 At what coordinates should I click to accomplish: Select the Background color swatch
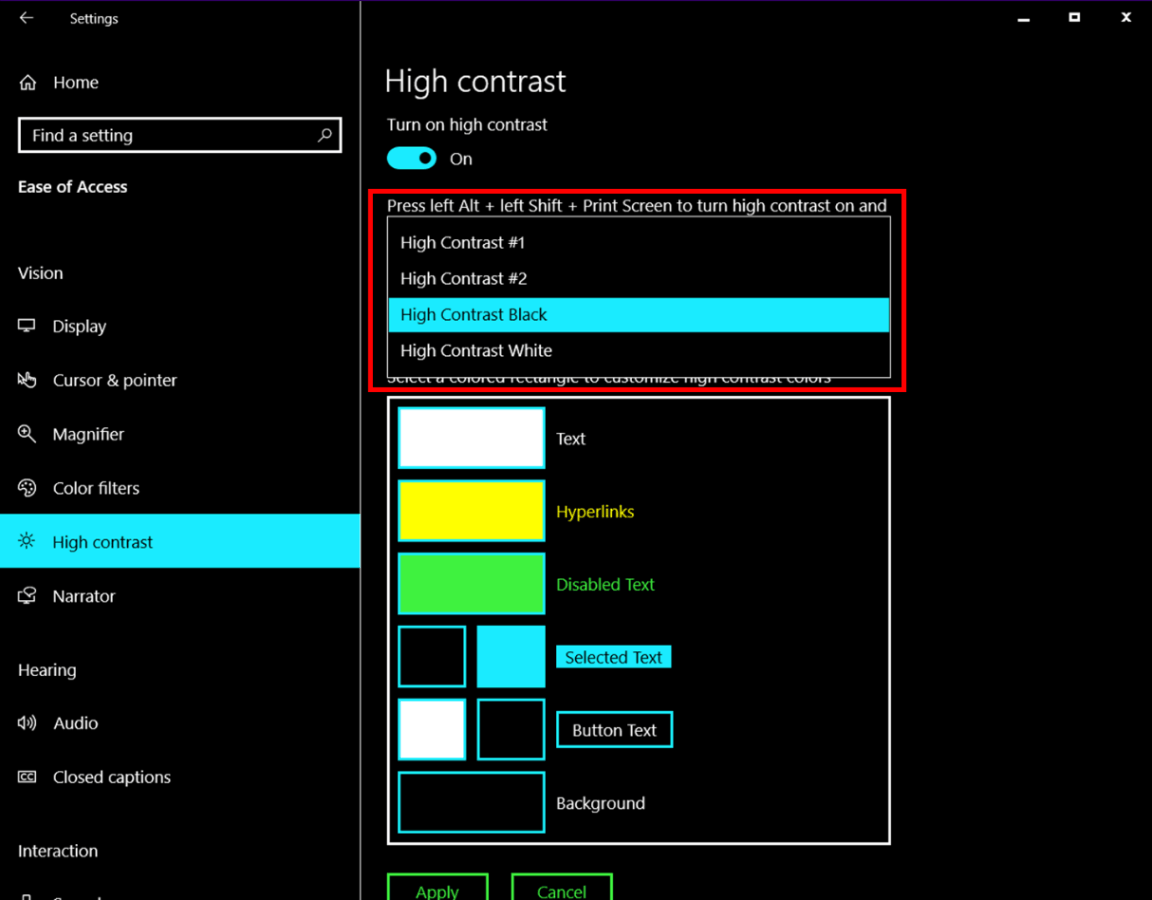click(471, 802)
